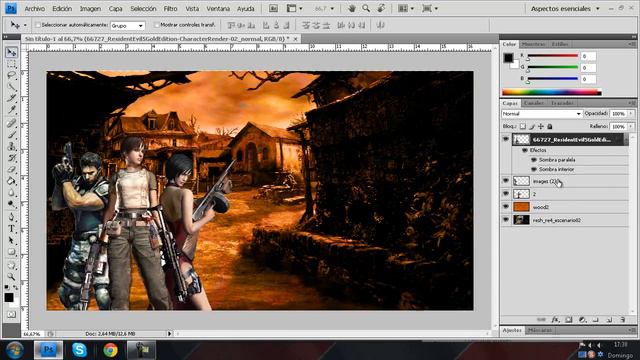Select the Dodge tool

[11, 203]
